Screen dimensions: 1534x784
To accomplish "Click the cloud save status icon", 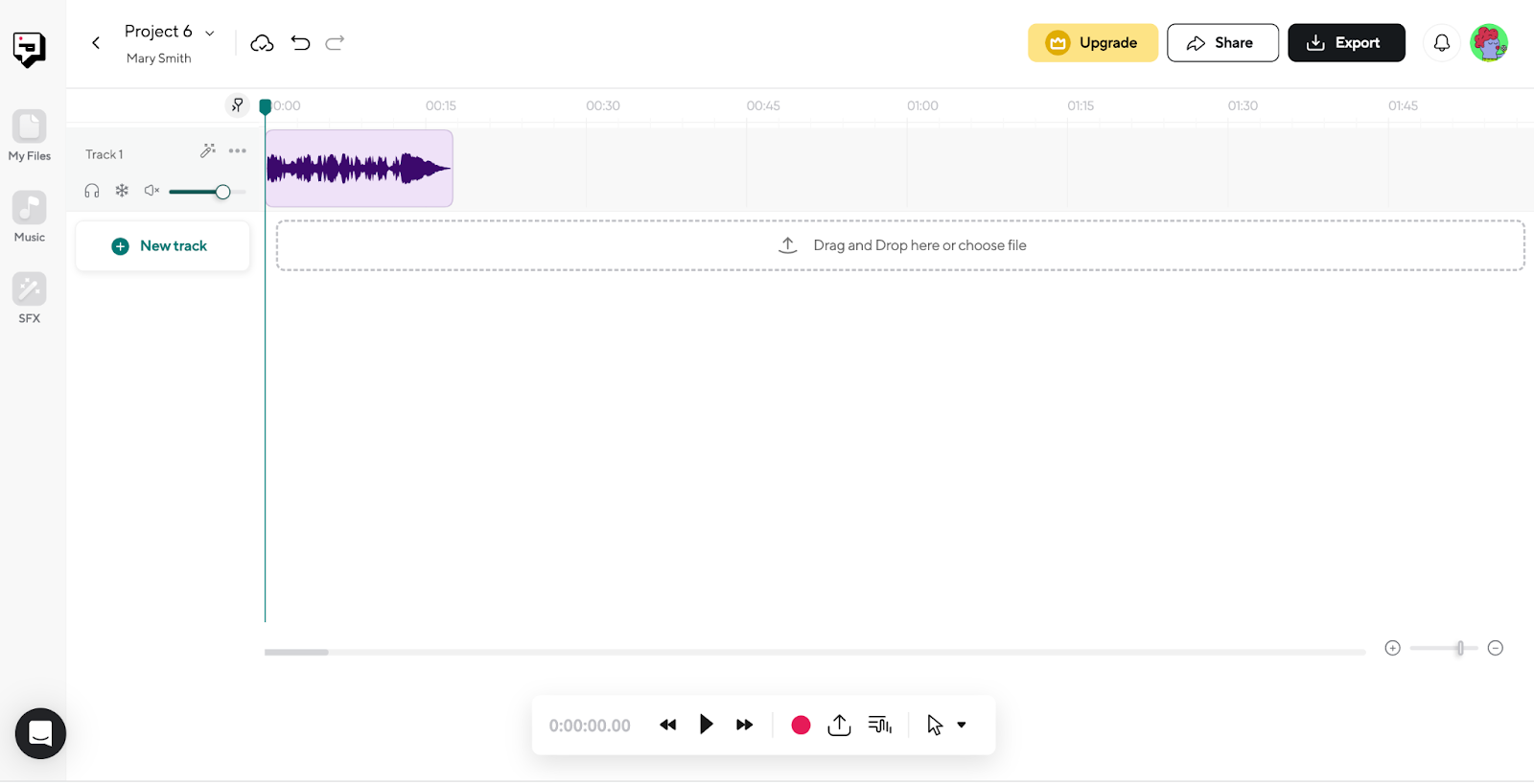I will pyautogui.click(x=262, y=43).
